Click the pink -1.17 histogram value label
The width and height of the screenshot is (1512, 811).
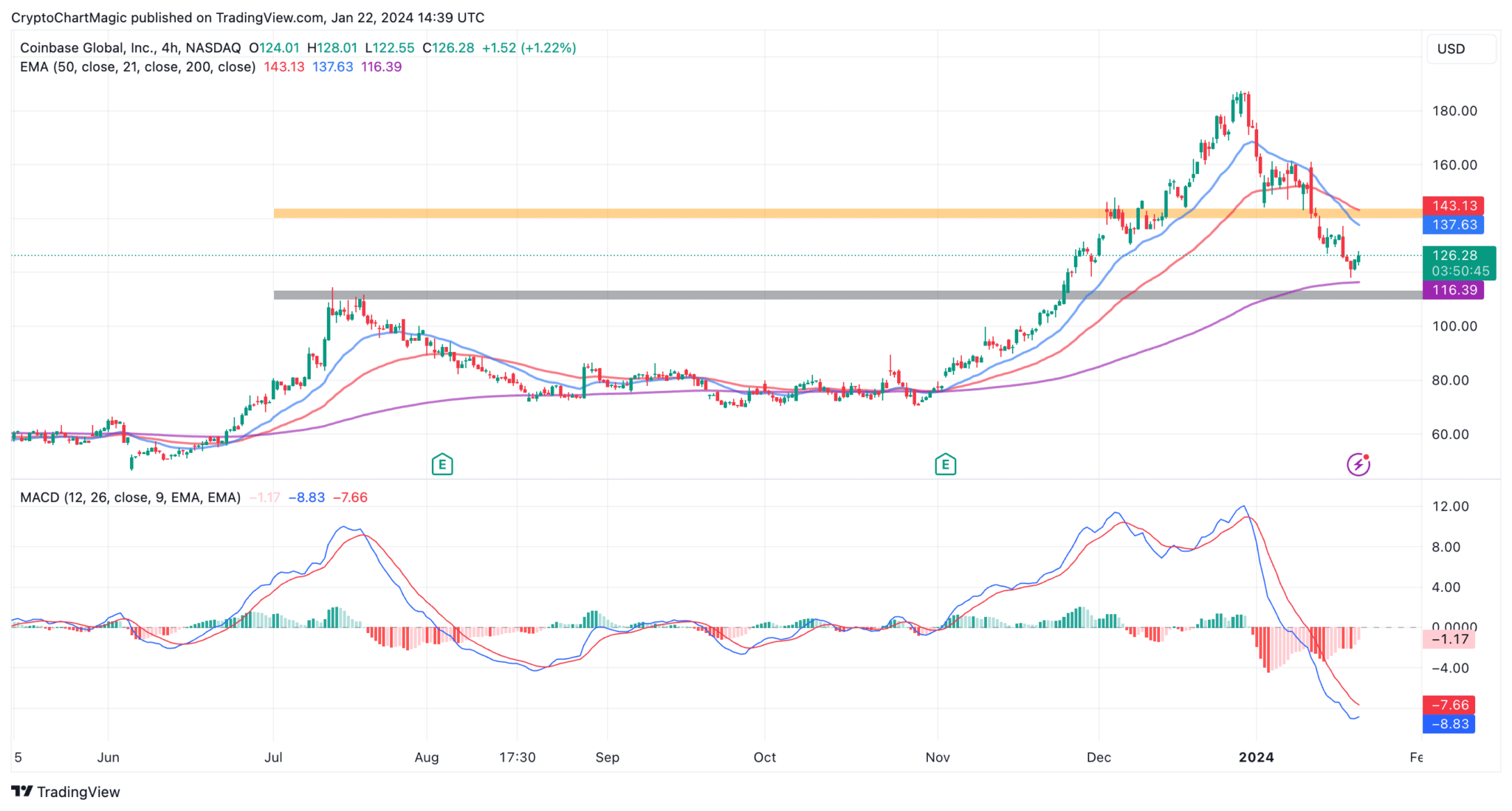tap(1449, 639)
